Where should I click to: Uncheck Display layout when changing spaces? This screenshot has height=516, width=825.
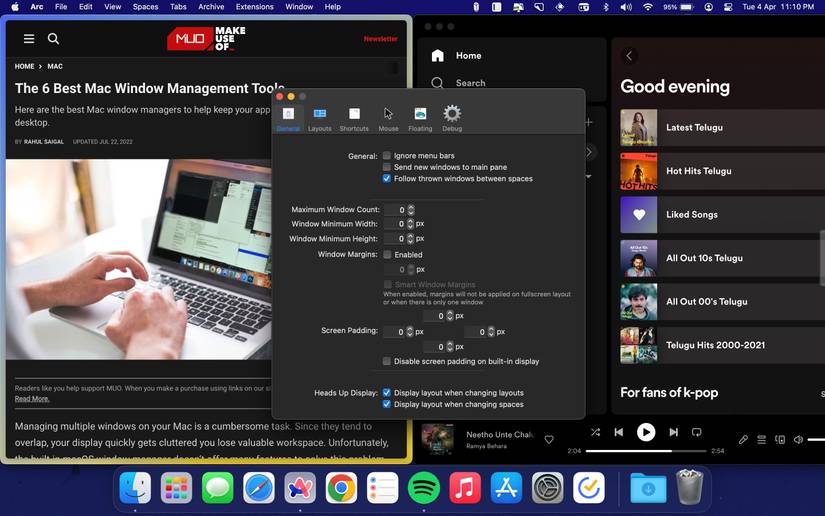pyautogui.click(x=387, y=404)
